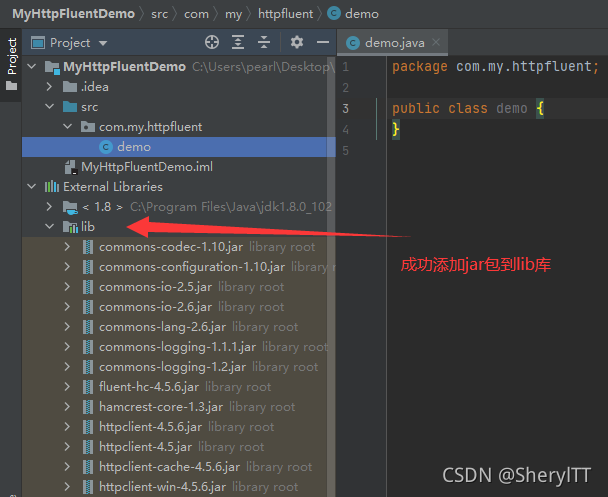Click the com.my.httpfluent package icon

point(88,127)
